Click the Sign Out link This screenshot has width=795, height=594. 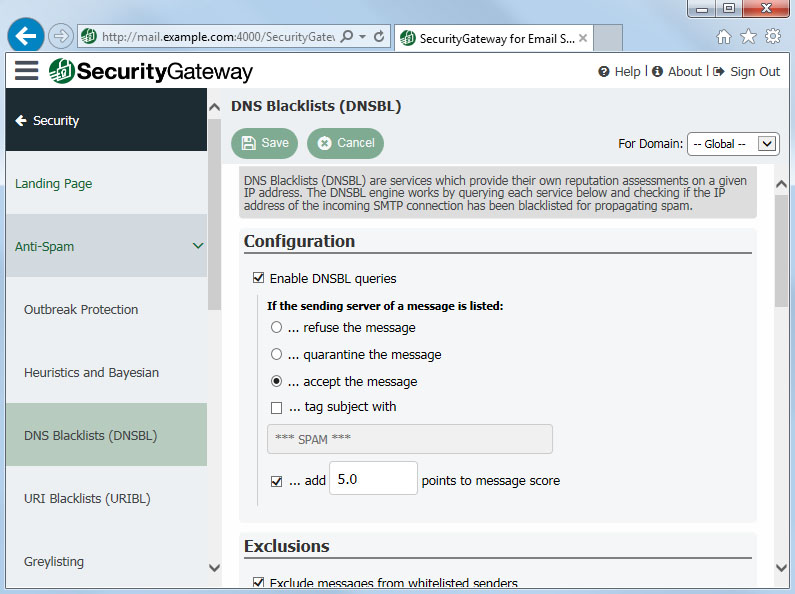coord(755,71)
